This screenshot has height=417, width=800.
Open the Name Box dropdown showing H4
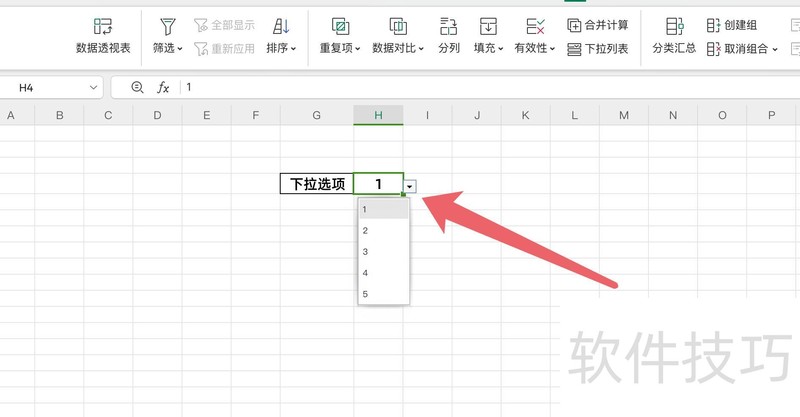93,87
